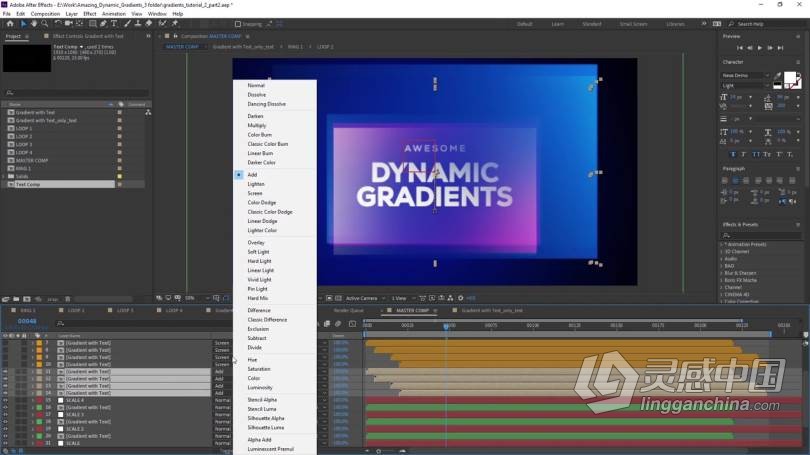Screen dimensions: 810x455
Task: Toggle visibility eye of SCALE 4 layer
Action: [5, 400]
